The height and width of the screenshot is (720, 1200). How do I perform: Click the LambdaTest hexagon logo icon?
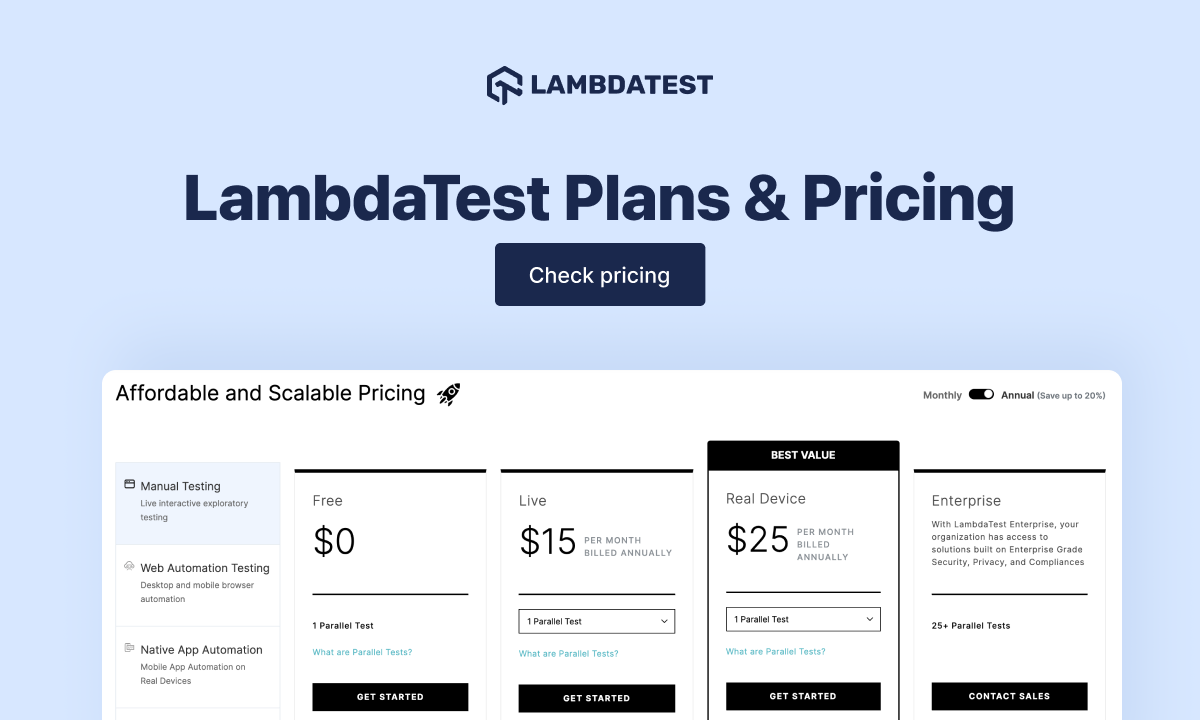[x=504, y=85]
